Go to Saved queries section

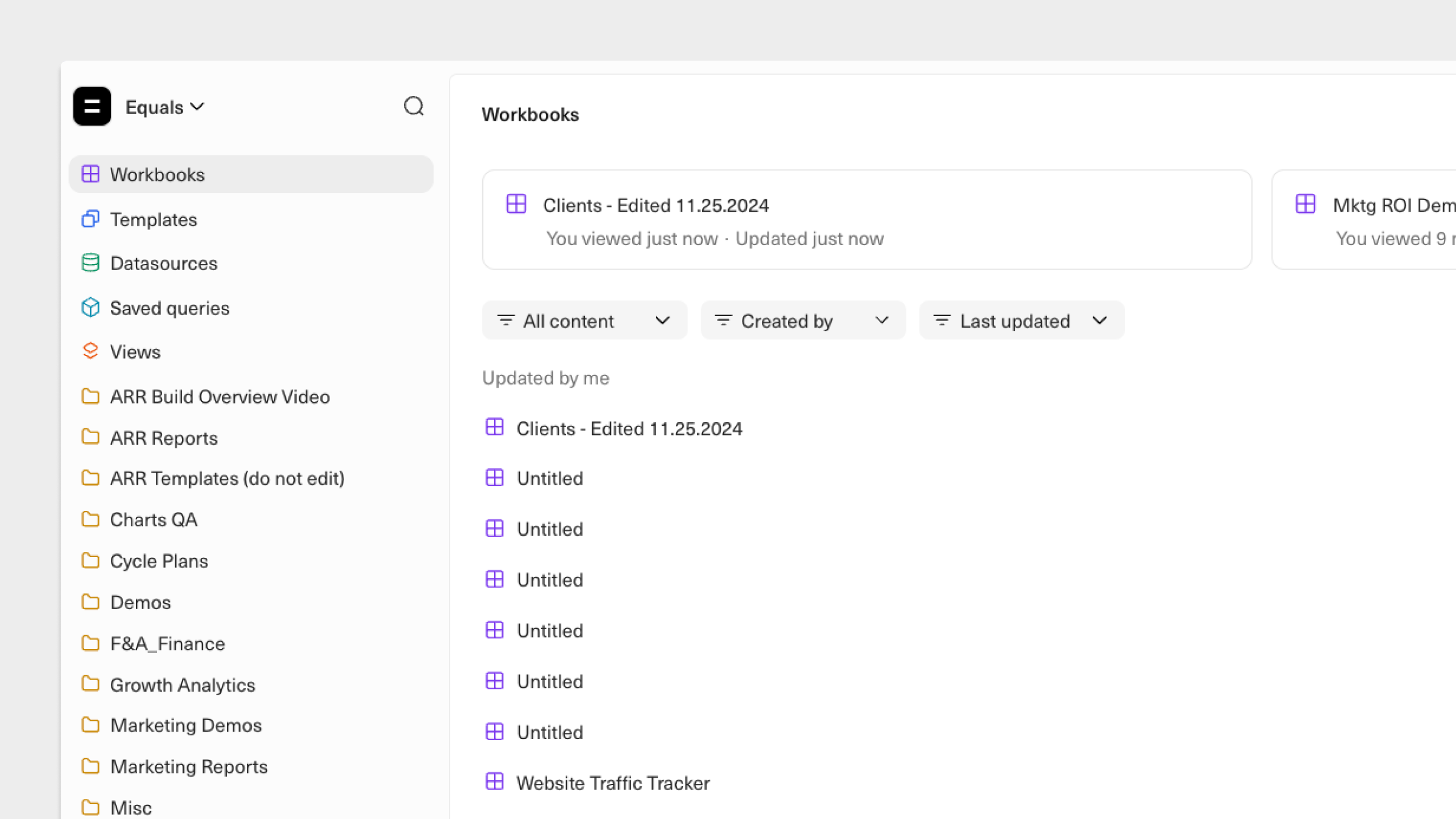click(170, 308)
